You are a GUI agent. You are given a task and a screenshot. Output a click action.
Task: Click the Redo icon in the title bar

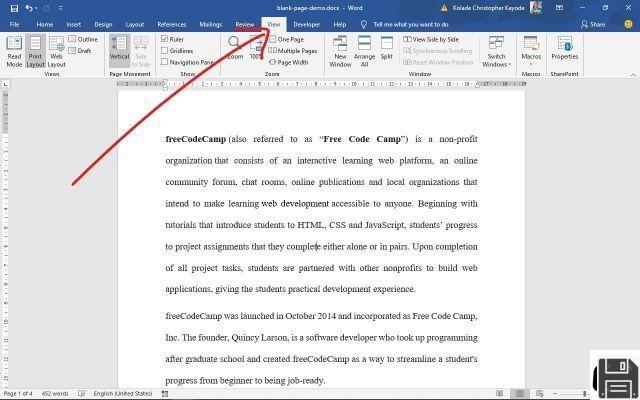coord(46,8)
